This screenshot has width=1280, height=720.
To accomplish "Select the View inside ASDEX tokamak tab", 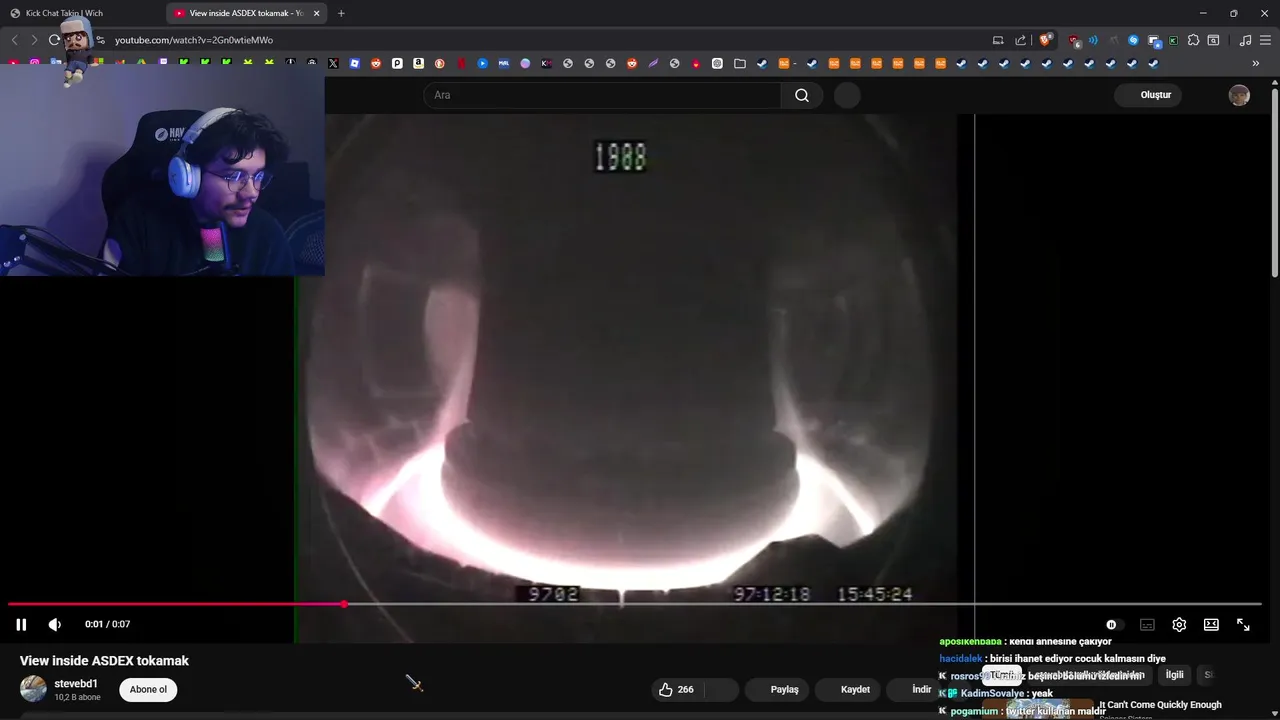I will point(245,13).
